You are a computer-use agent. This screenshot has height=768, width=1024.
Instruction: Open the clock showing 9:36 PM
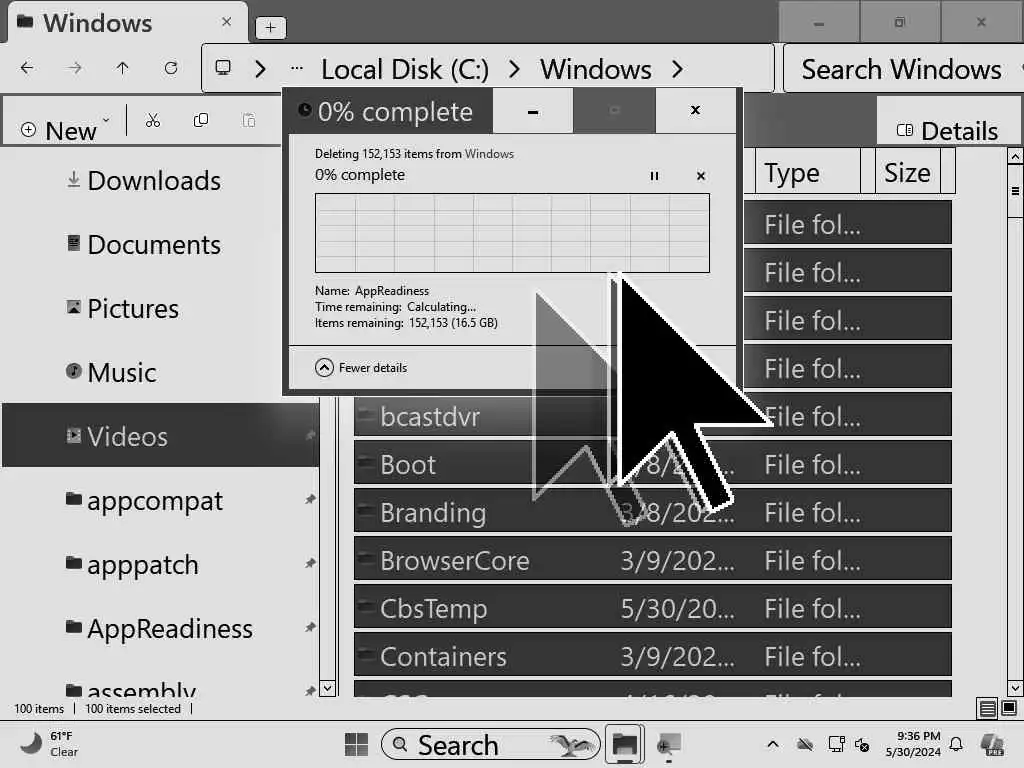(x=913, y=744)
